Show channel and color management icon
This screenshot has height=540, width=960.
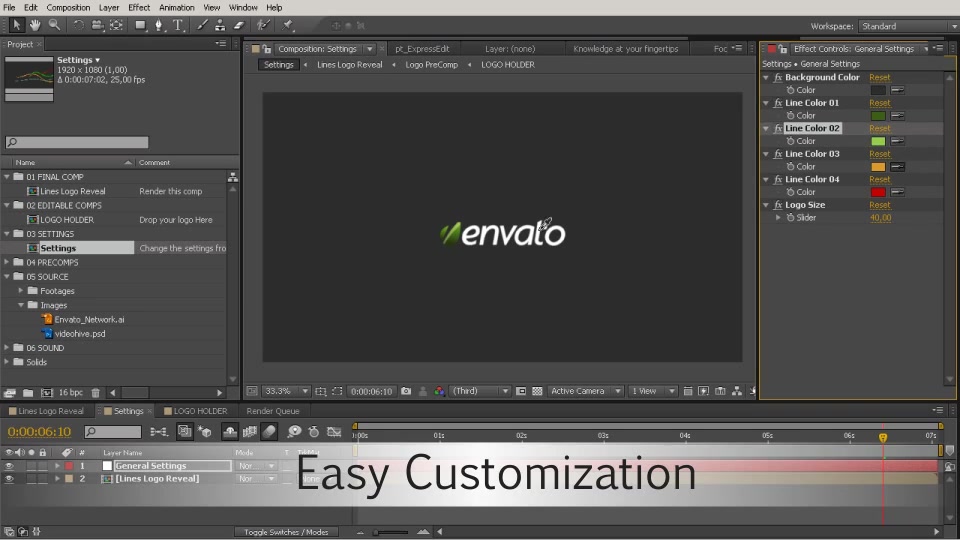tap(439, 391)
